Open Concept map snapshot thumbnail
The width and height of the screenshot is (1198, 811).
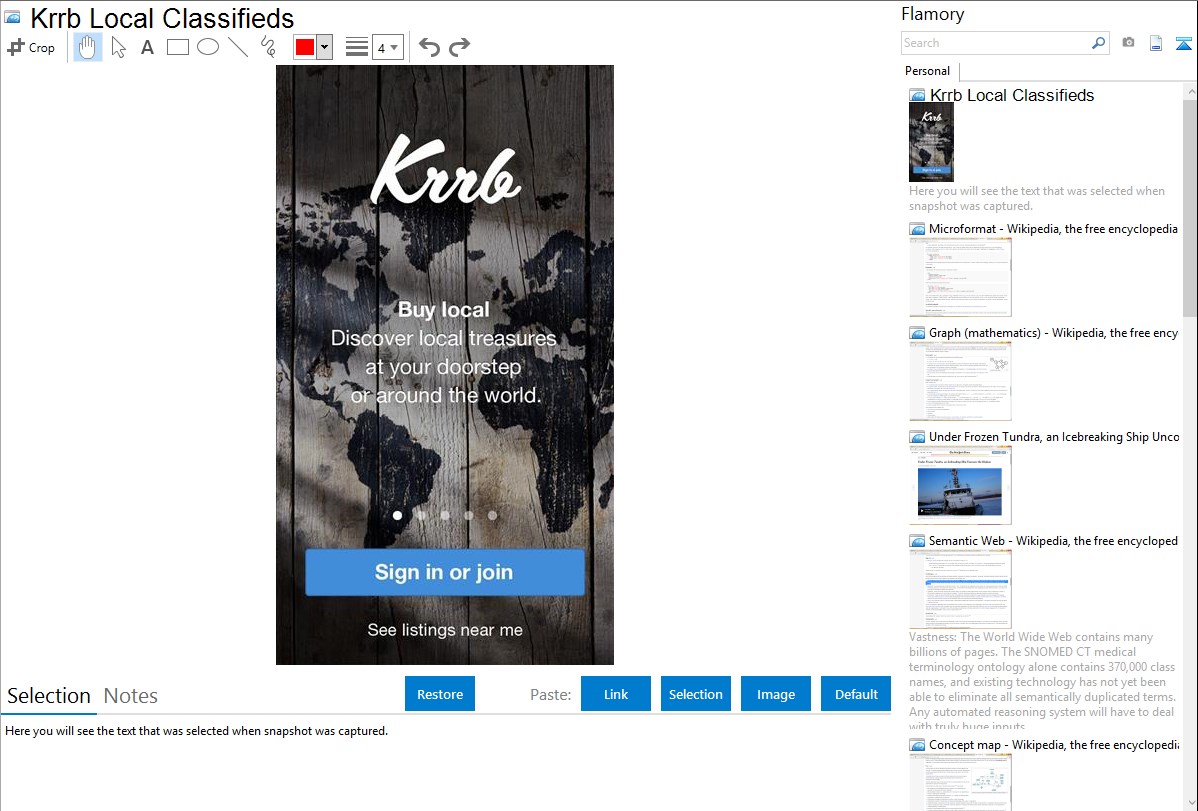960,783
